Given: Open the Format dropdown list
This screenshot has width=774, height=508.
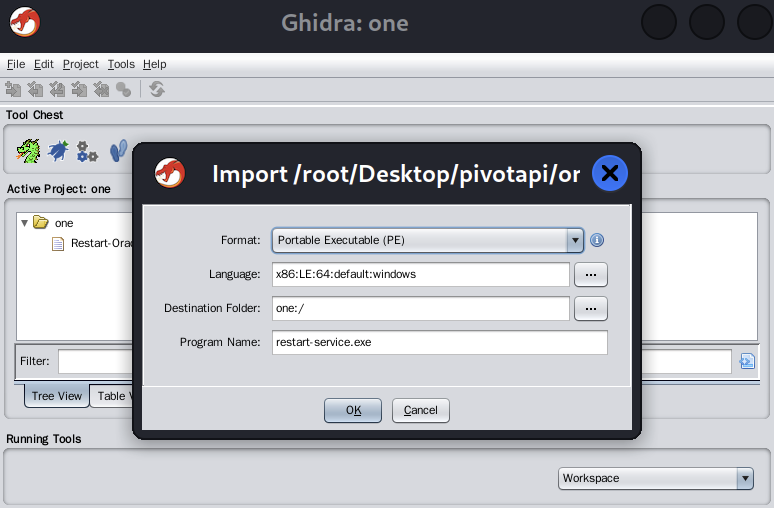Looking at the screenshot, I should coord(574,240).
